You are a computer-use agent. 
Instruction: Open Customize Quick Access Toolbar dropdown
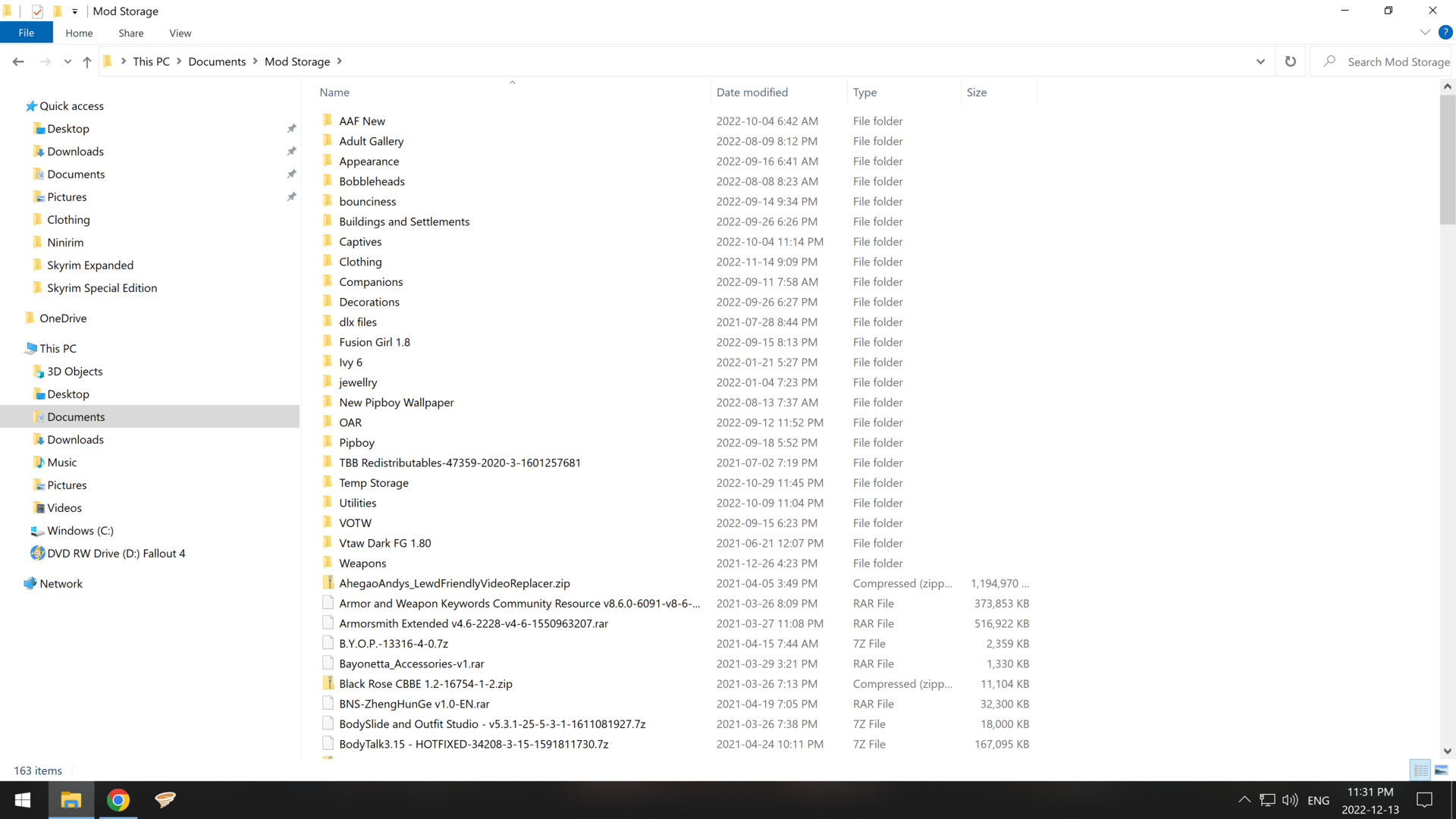74,11
